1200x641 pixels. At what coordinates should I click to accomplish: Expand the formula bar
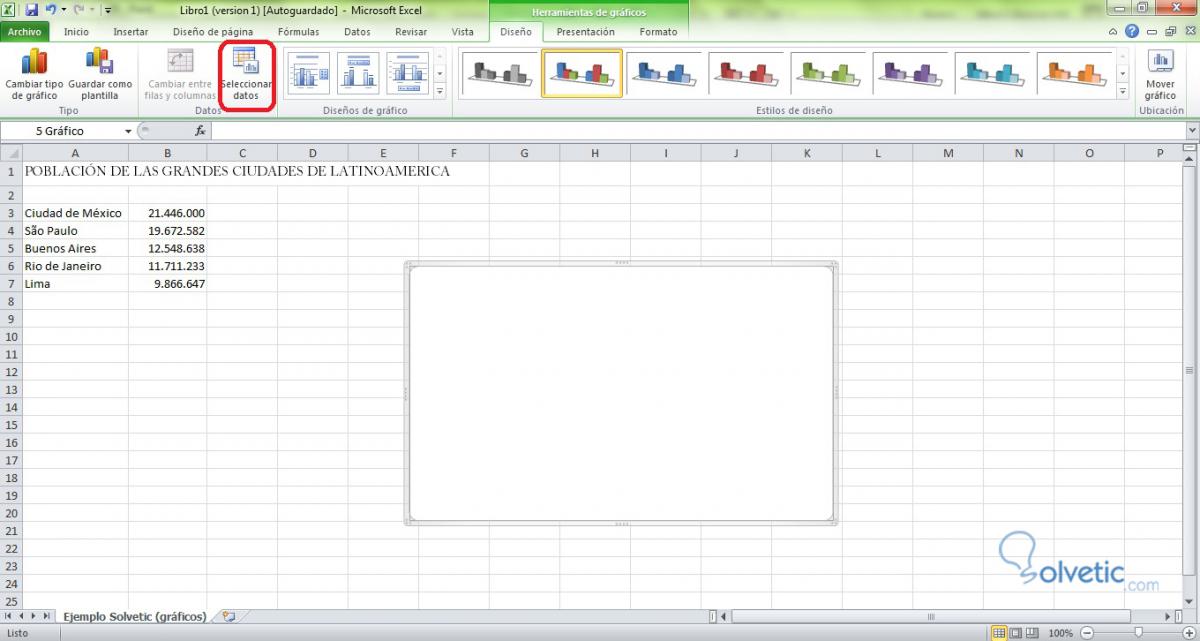tap(1191, 131)
